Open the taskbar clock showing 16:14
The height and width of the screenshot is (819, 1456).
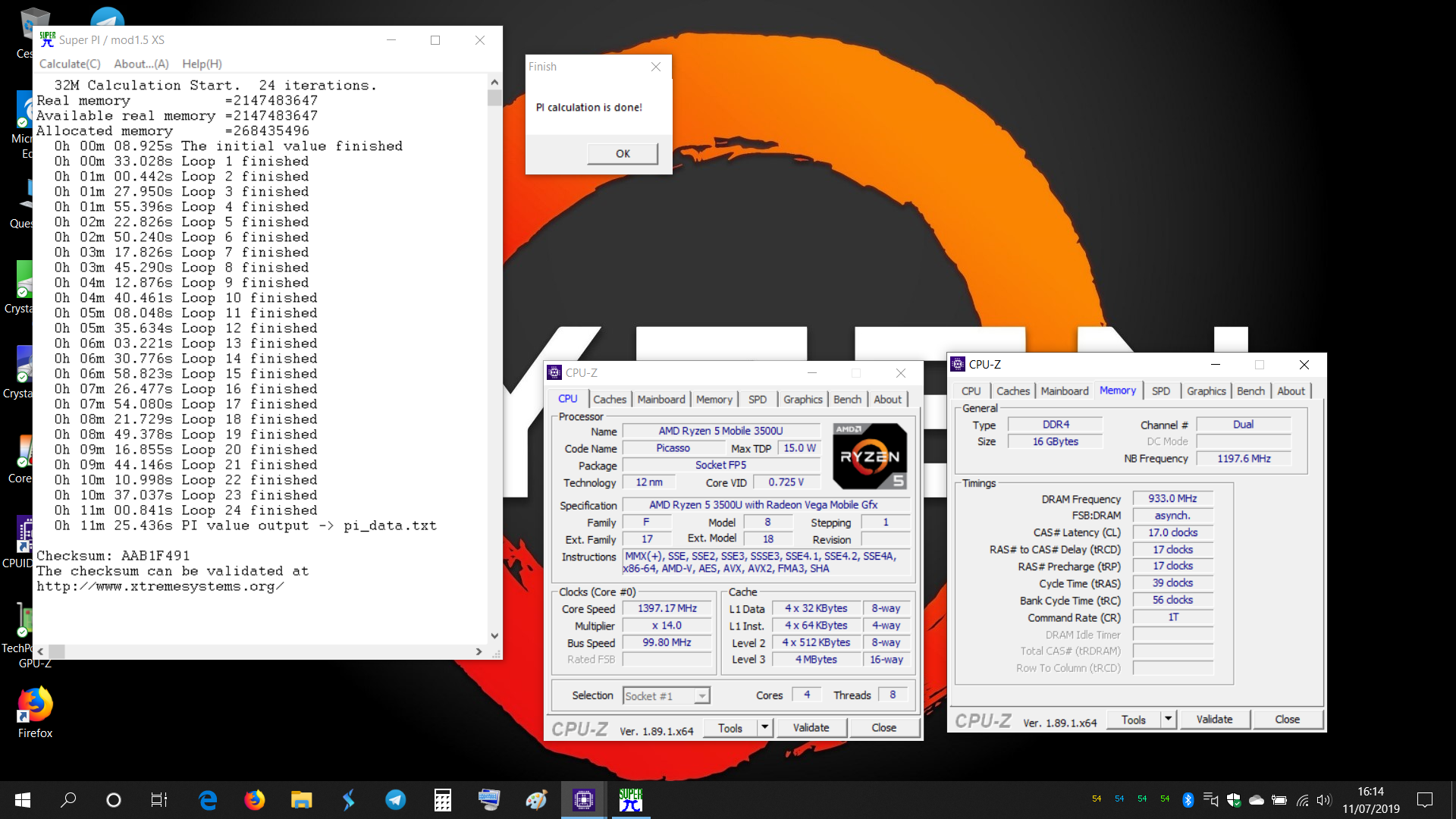[x=1371, y=800]
